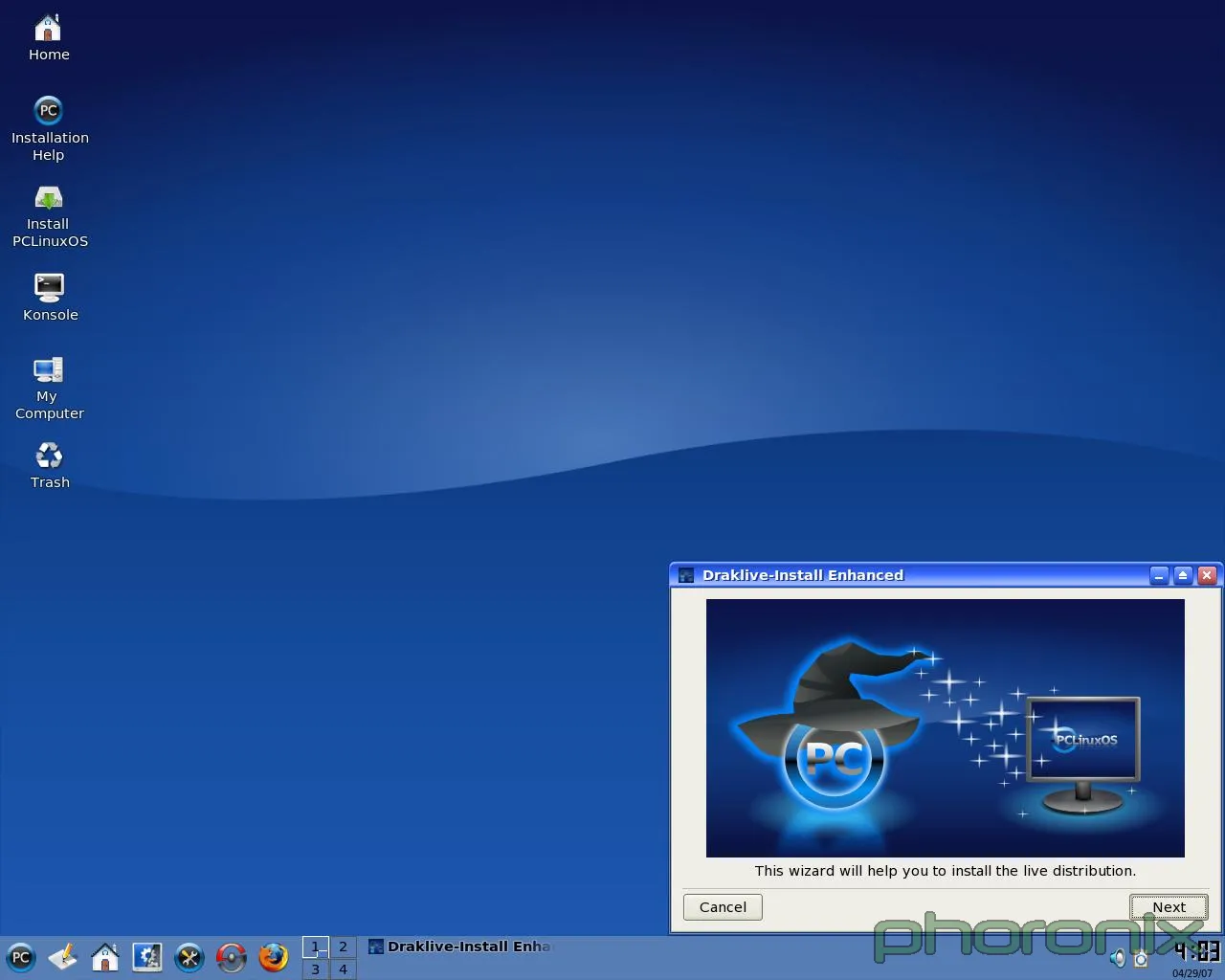Screen dimensions: 1225x980
Task: Click the wizard hat banner image
Action: (x=946, y=728)
